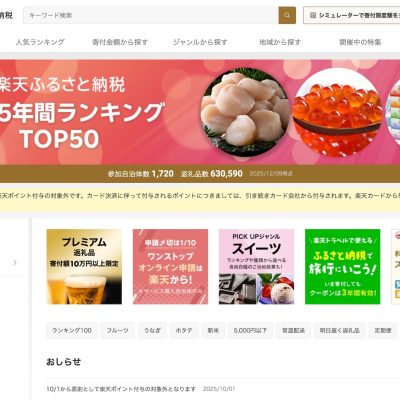Open the 人気ランキング menu
Screen dimensions: 400x400
[40, 42]
